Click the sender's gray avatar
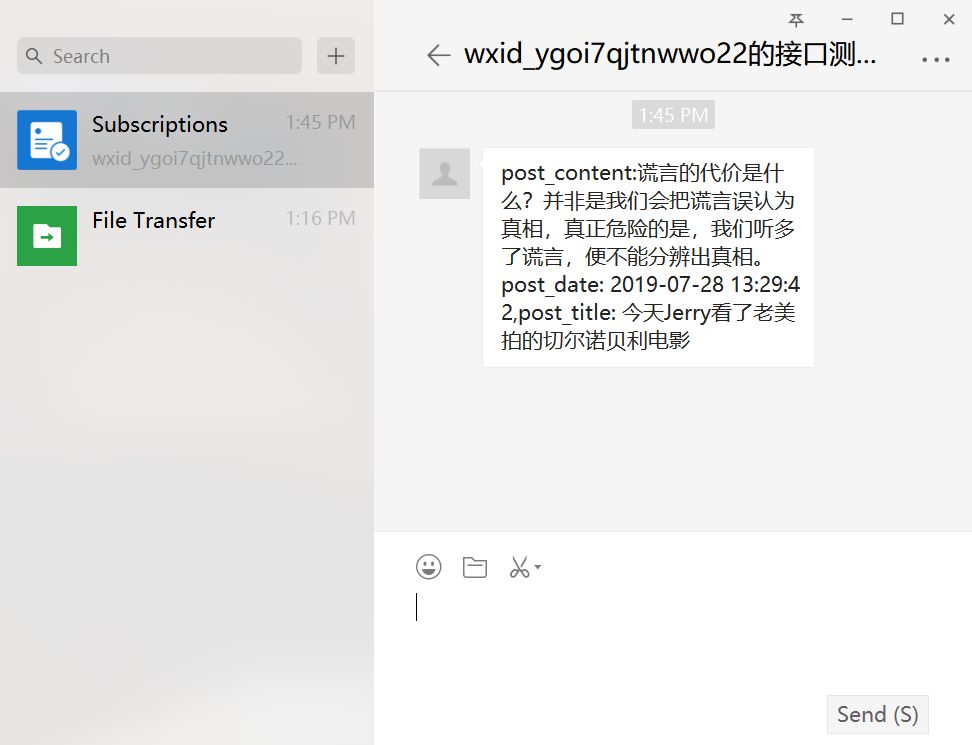Viewport: 972px width, 745px height. point(444,174)
